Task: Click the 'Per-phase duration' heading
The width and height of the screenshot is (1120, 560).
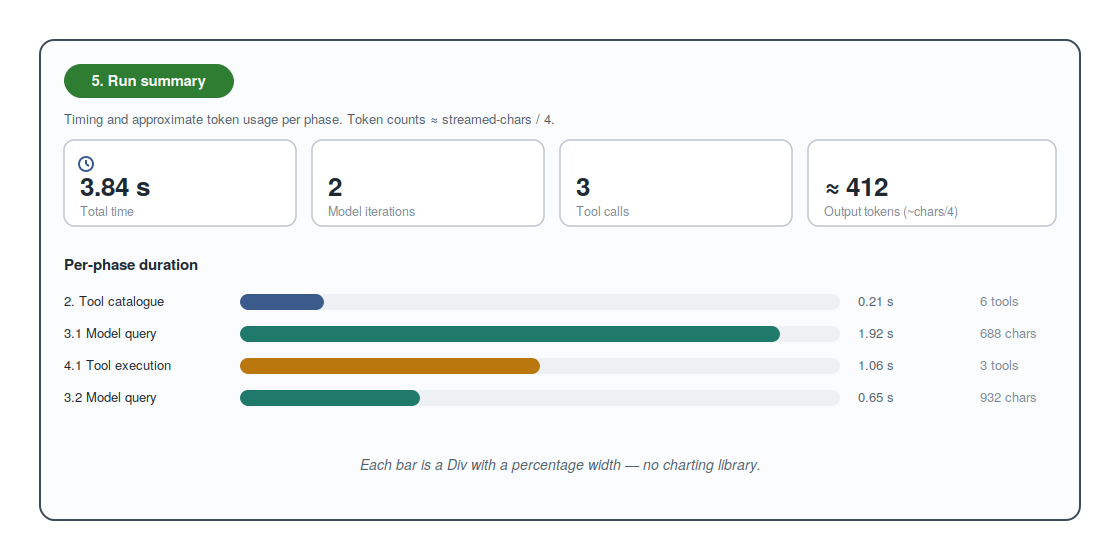Action: pyautogui.click(x=131, y=265)
